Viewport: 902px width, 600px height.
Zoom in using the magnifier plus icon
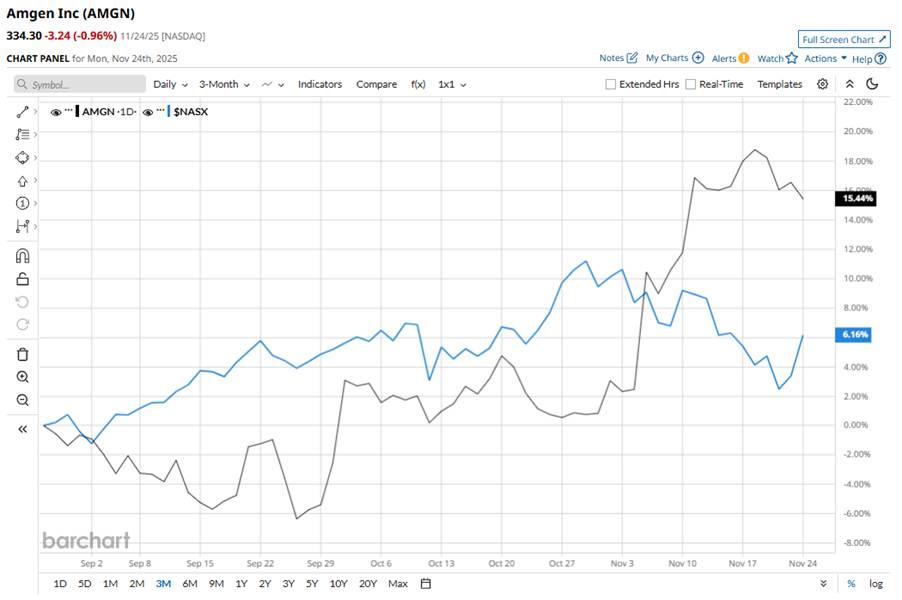point(23,377)
